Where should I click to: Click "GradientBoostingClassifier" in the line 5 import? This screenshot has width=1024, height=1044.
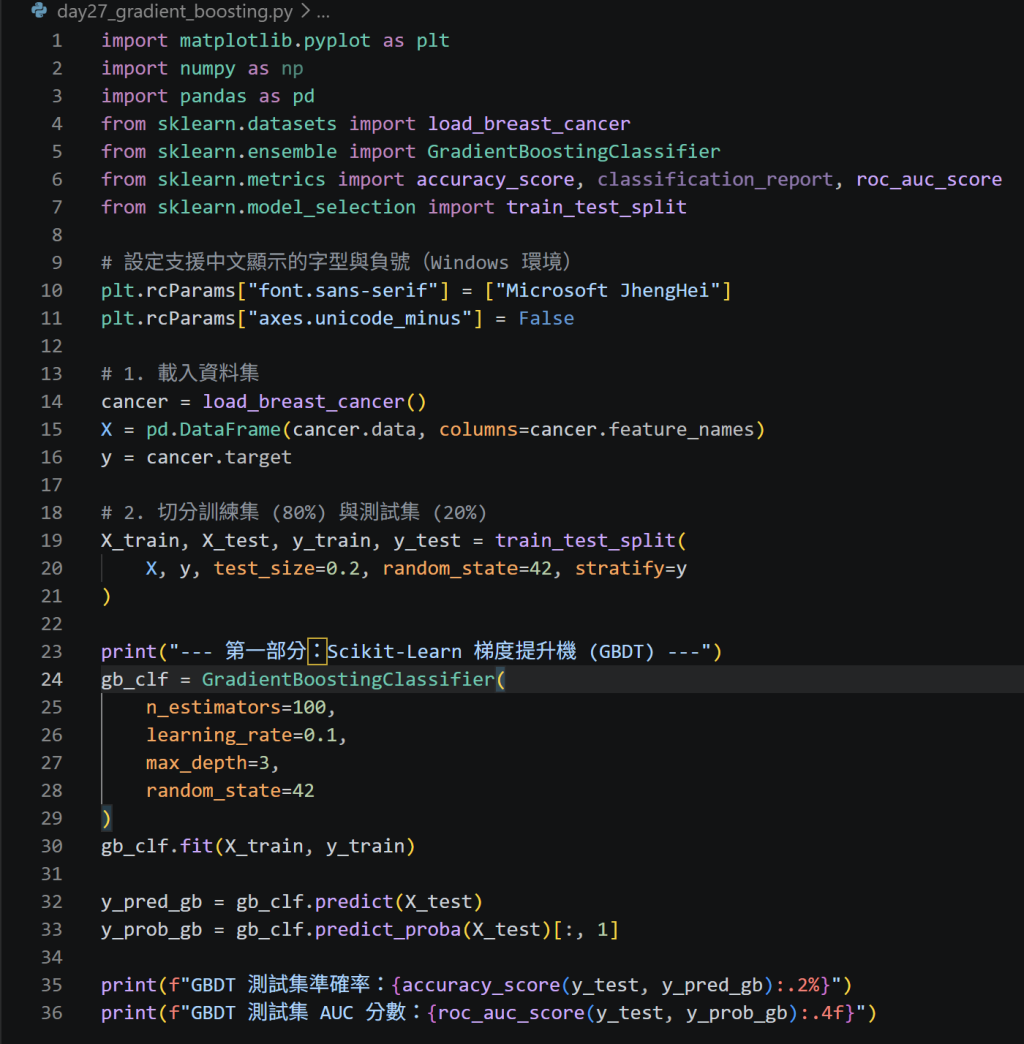click(574, 152)
